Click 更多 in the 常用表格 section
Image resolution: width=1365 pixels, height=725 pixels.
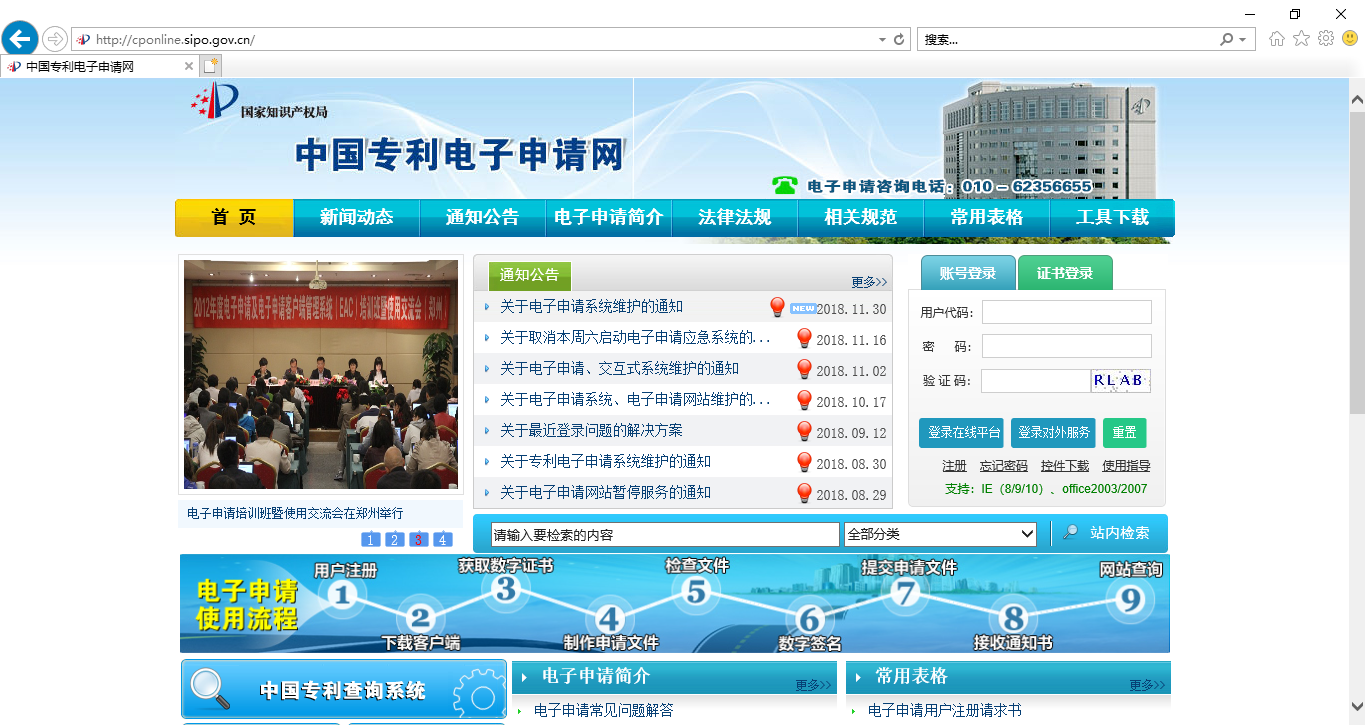pyautogui.click(x=1147, y=685)
